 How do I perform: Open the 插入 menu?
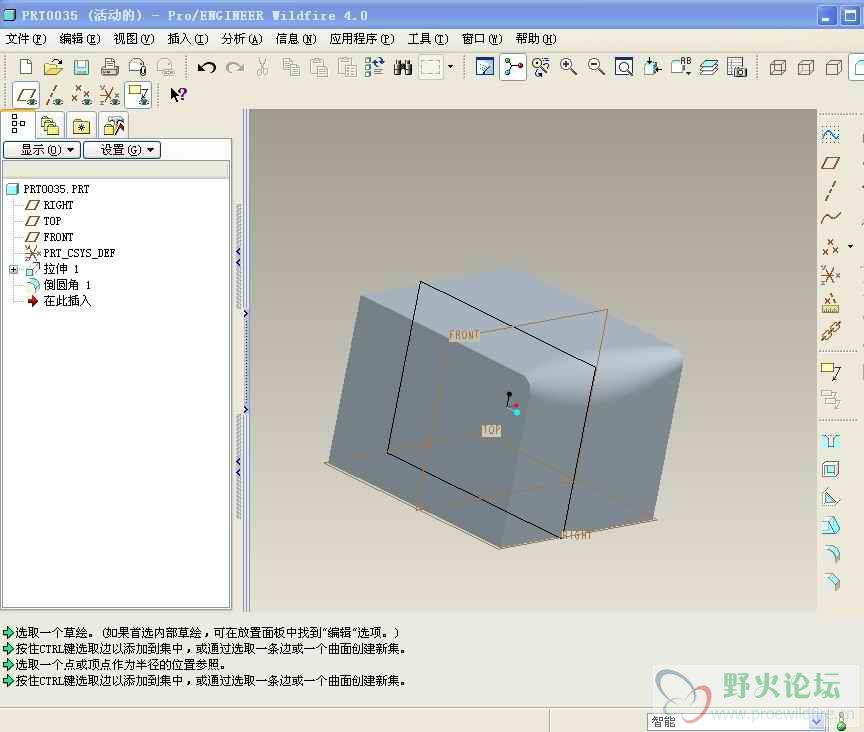(x=188, y=39)
